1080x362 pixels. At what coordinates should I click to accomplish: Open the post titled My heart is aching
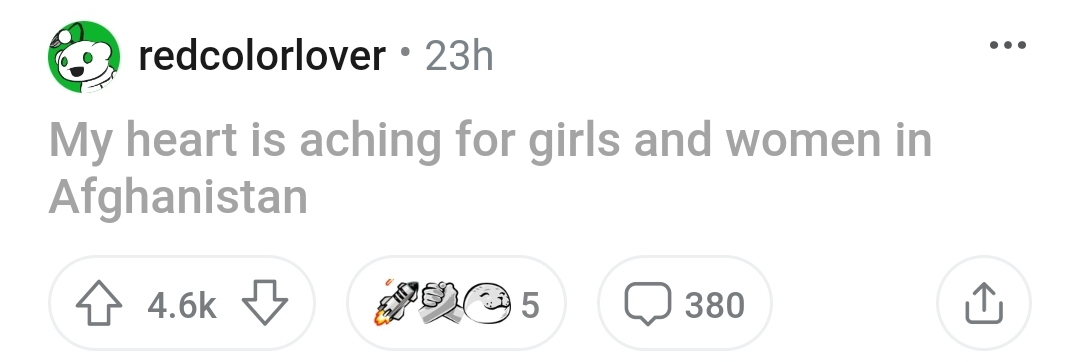pyautogui.click(x=490, y=169)
